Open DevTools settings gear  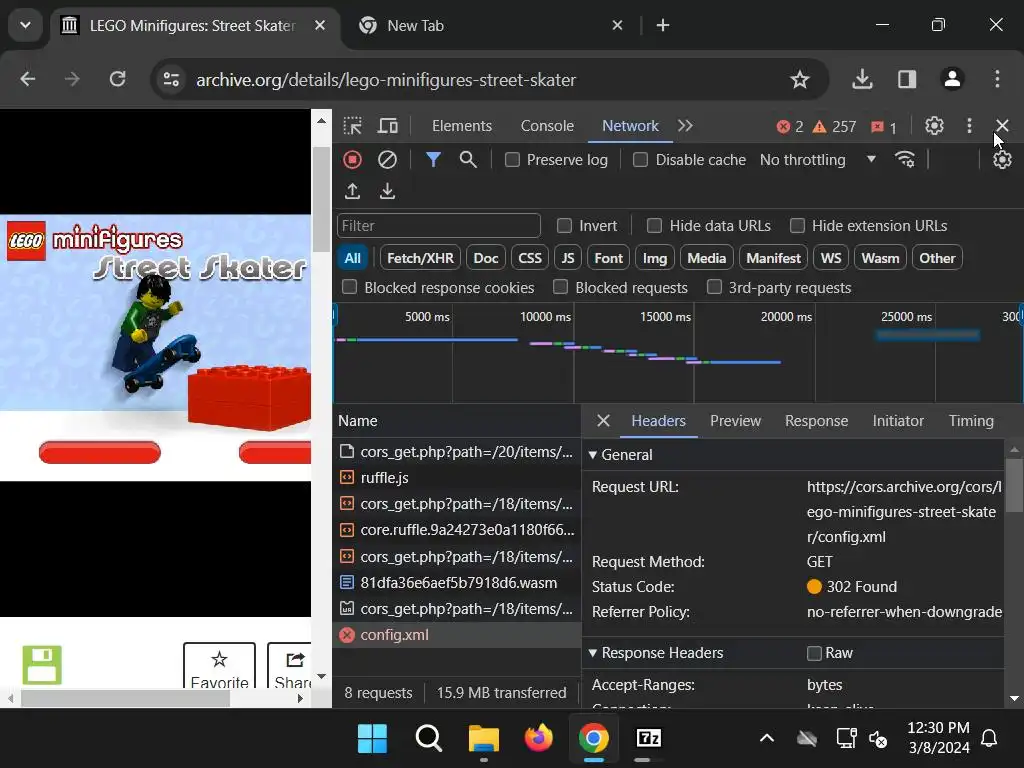pyautogui.click(x=935, y=125)
